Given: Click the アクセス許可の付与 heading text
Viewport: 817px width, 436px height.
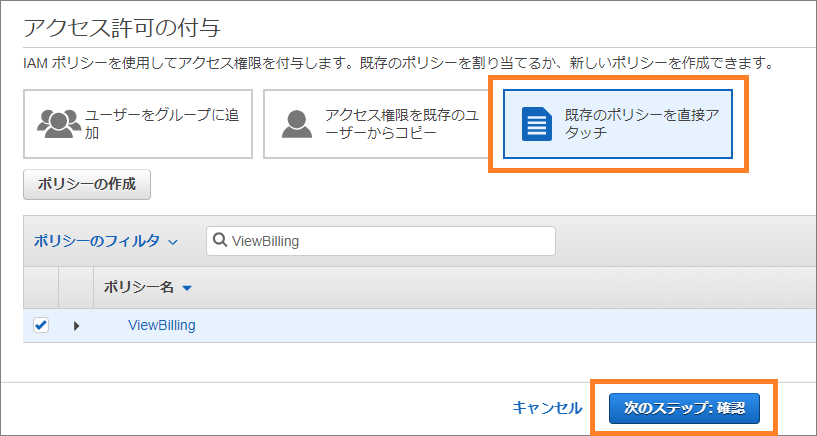Looking at the screenshot, I should (123, 28).
